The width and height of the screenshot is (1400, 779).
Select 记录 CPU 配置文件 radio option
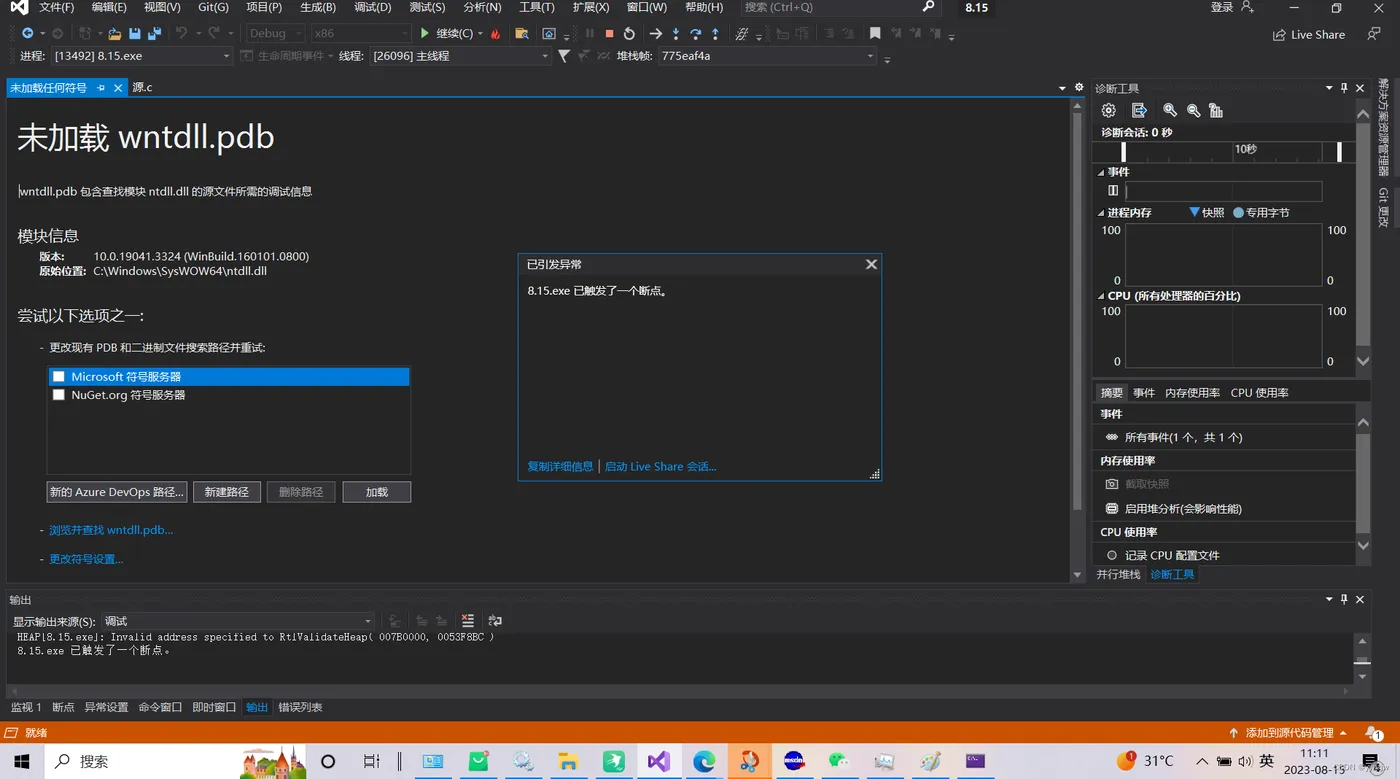(x=1111, y=555)
